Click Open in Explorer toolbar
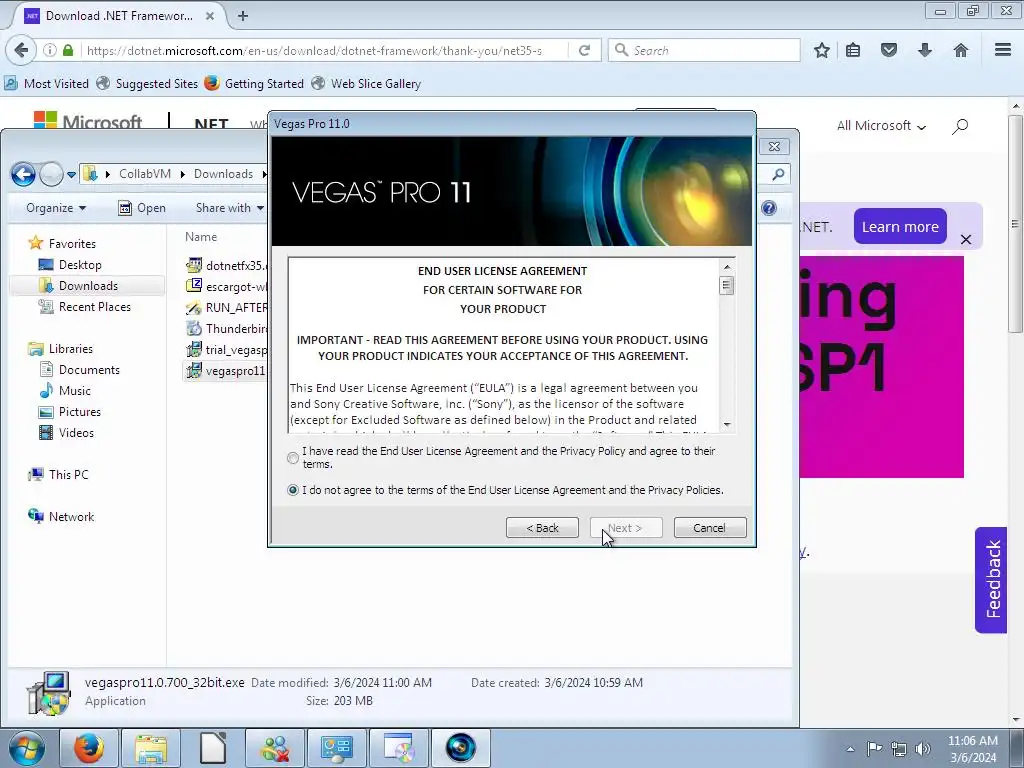This screenshot has height=768, width=1024. [142, 208]
